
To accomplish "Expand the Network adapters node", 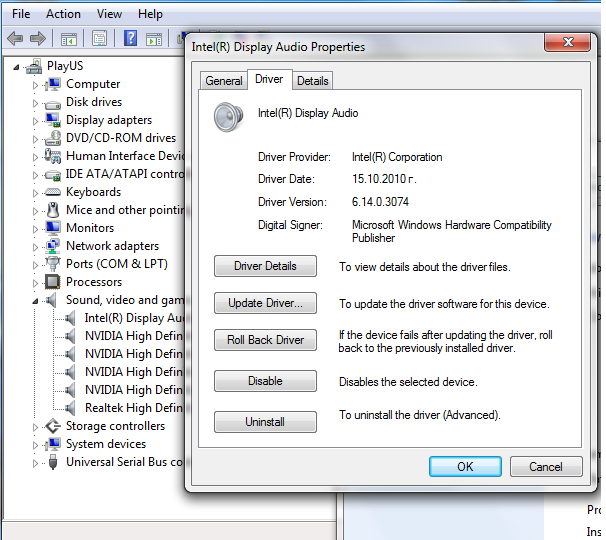I will (x=35, y=247).
